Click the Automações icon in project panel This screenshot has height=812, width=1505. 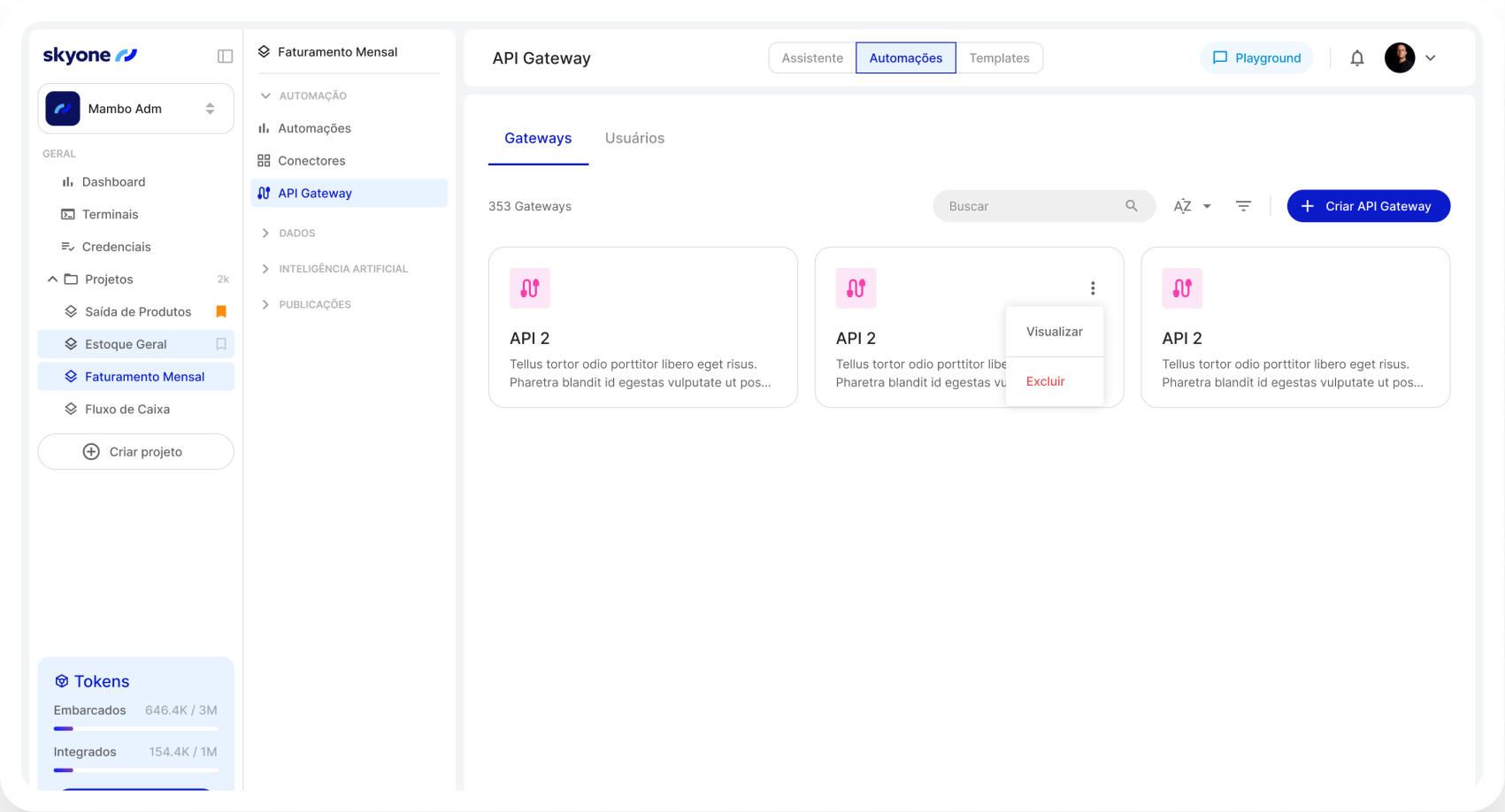(264, 128)
